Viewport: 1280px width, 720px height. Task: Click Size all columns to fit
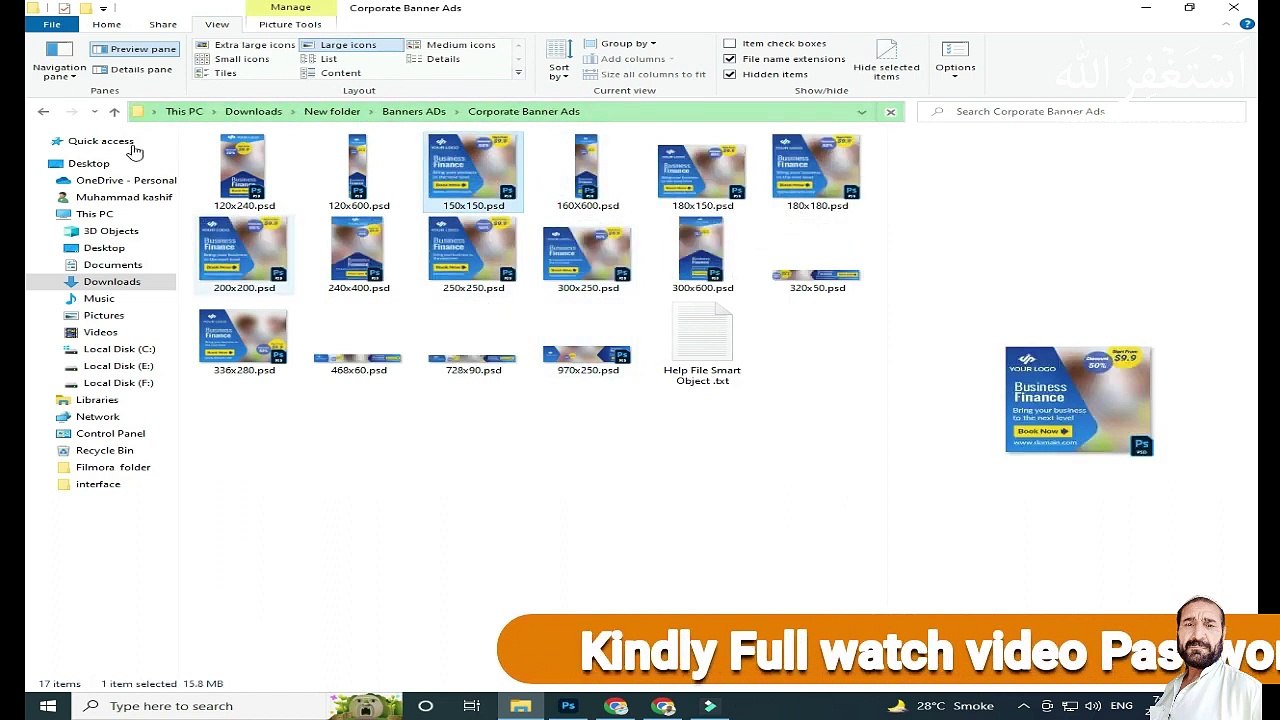[645, 74]
